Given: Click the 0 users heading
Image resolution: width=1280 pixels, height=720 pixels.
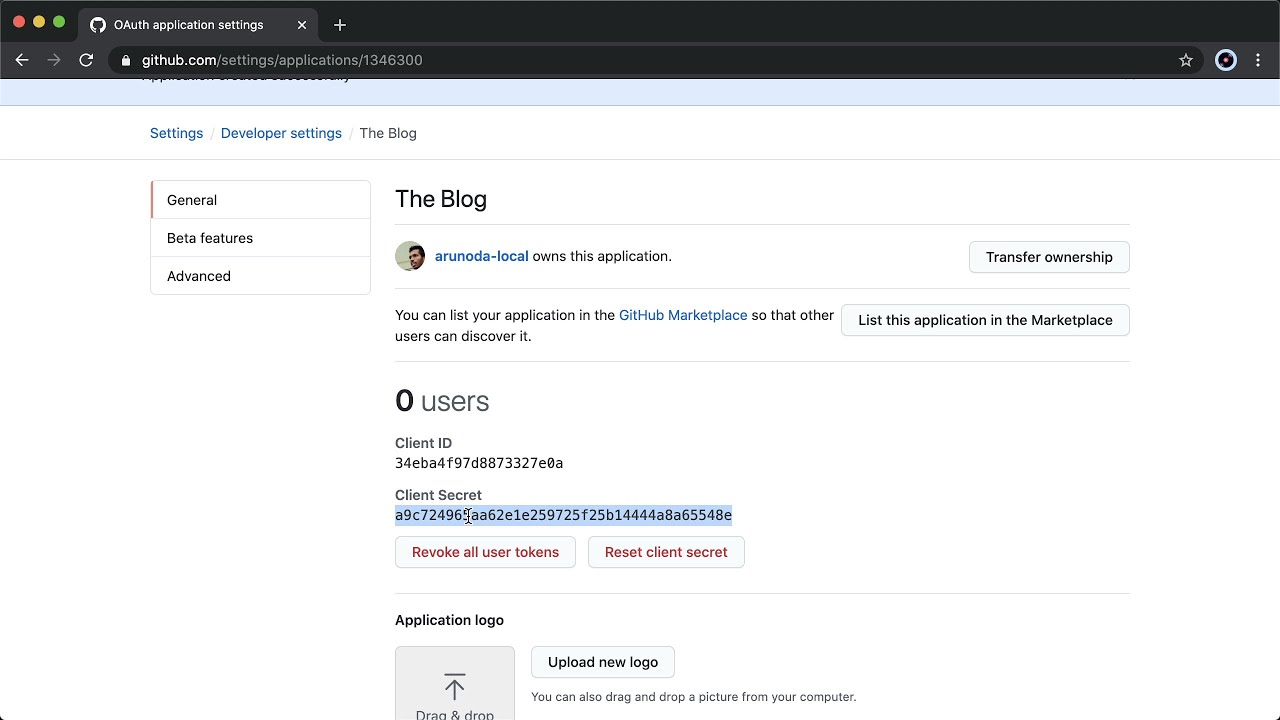Looking at the screenshot, I should pos(442,401).
